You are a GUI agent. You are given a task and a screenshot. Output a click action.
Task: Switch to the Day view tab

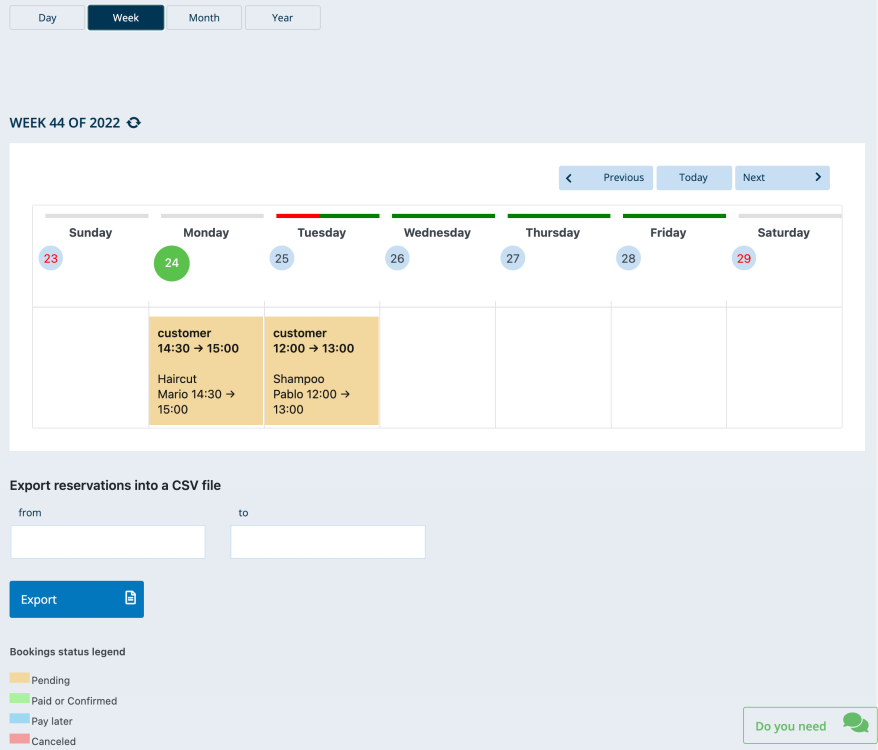click(46, 17)
